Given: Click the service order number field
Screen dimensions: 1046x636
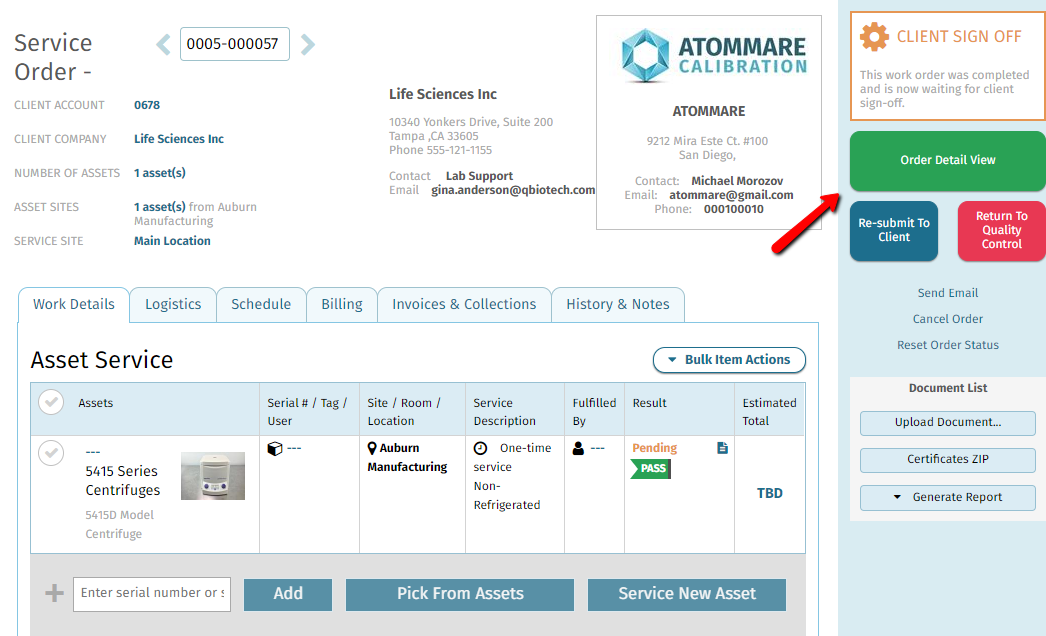Looking at the screenshot, I should pos(234,44).
